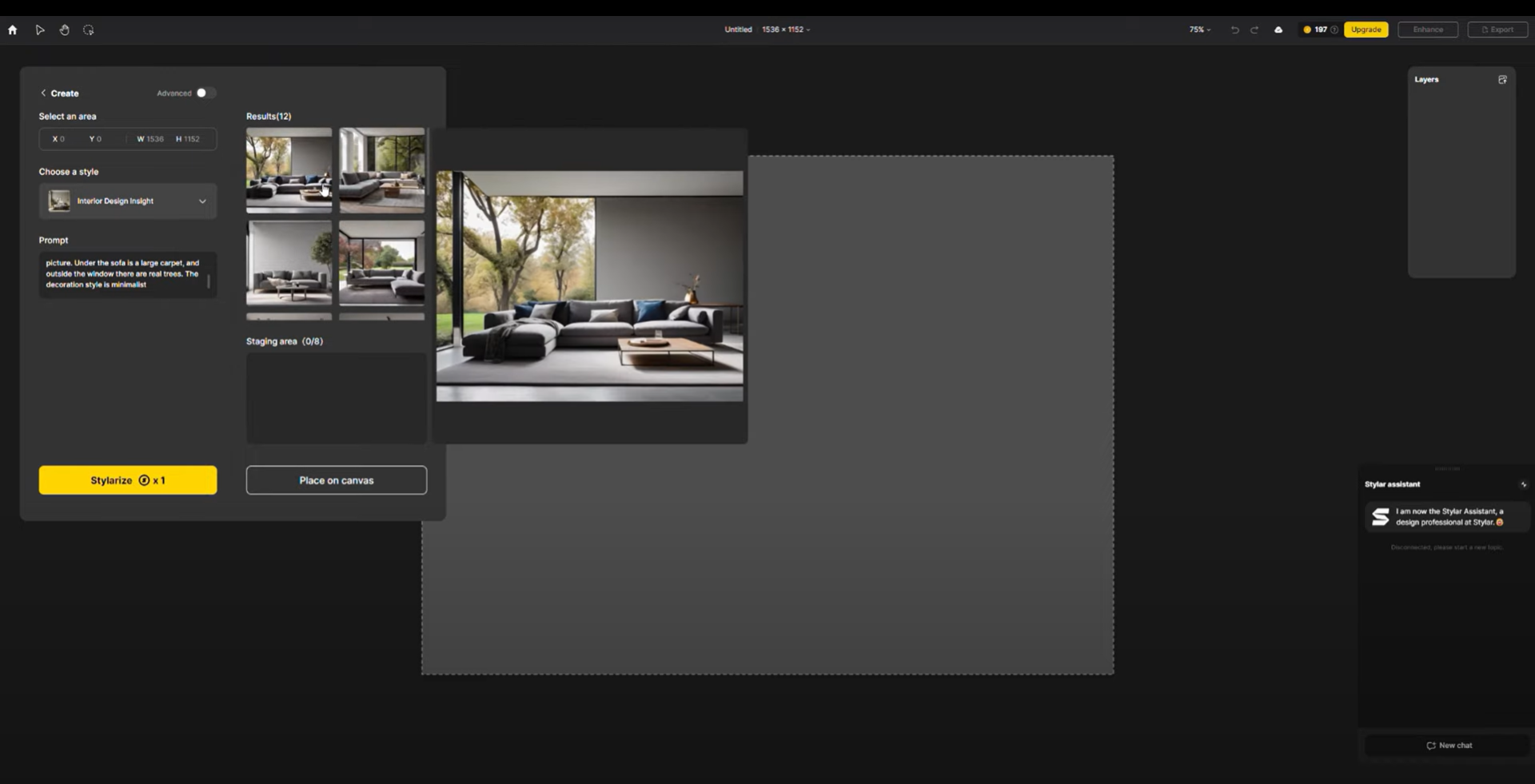Select the arrow pointer tool

click(x=40, y=30)
